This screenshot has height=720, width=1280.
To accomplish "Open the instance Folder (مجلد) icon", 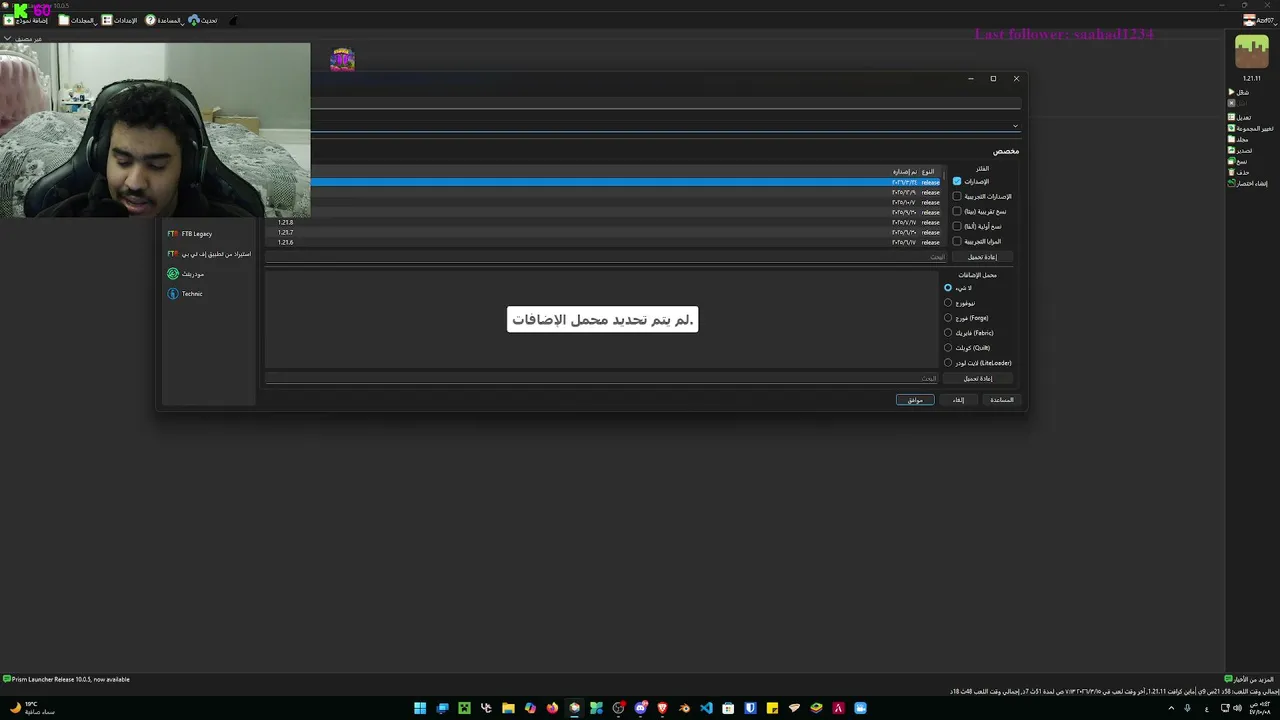I will tap(1232, 139).
